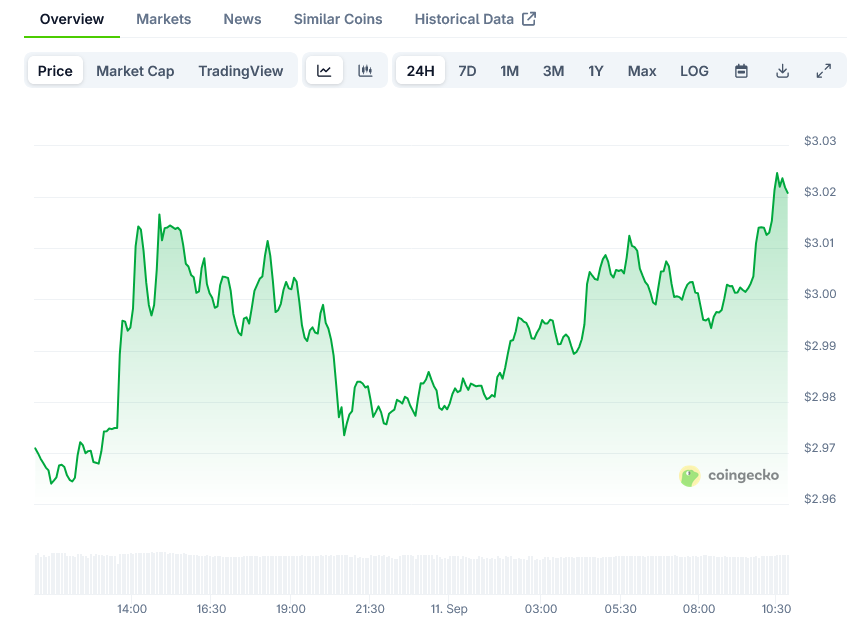
Task: Switch chart to Market Cap mode
Action: pos(135,71)
